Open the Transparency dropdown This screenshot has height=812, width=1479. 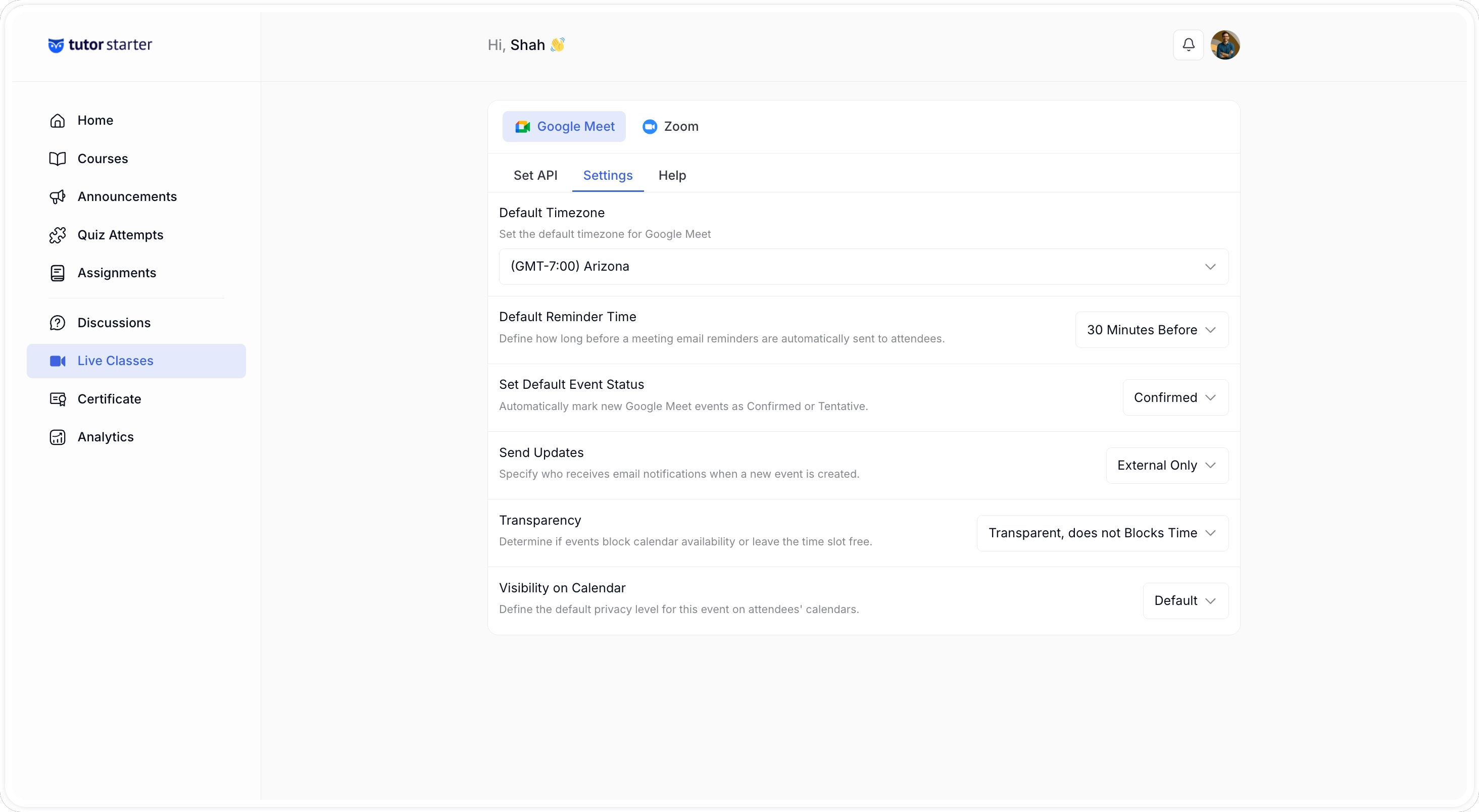pyautogui.click(x=1102, y=533)
